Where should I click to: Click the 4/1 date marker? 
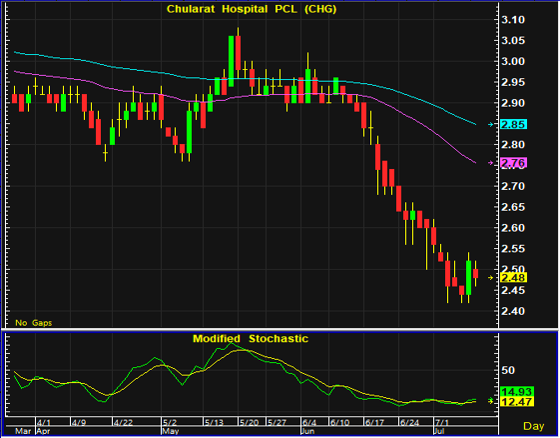44,423
